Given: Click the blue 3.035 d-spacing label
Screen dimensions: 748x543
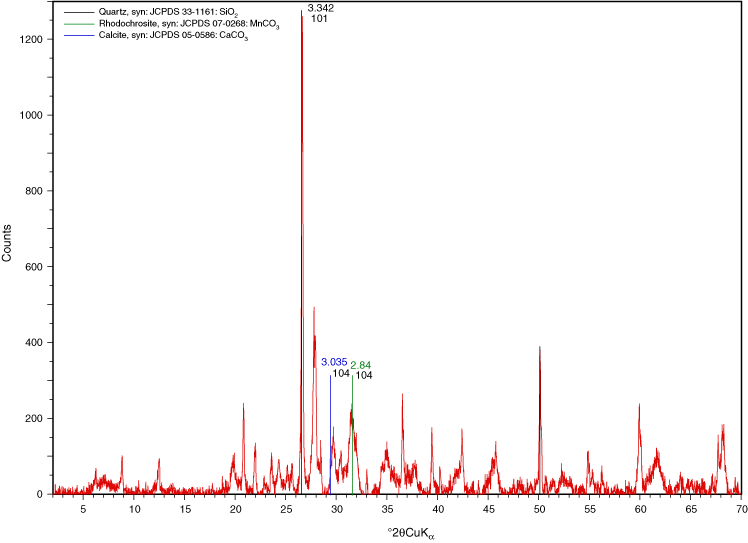Looking at the screenshot, I should [x=334, y=362].
